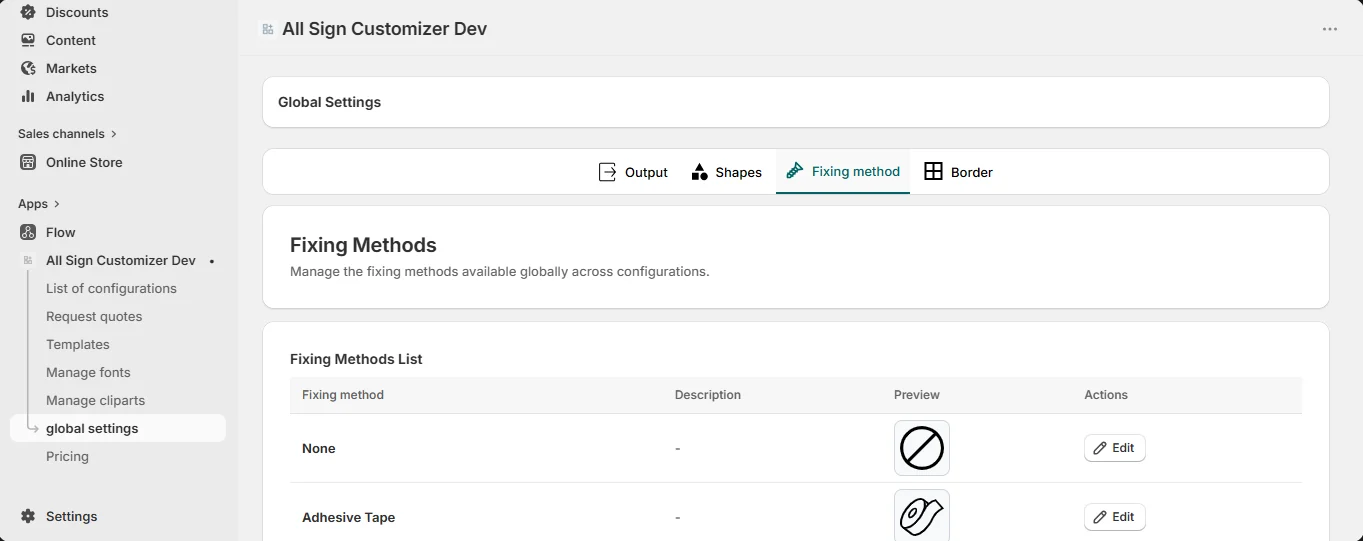The height and width of the screenshot is (541, 1363).
Task: Click the Preview column header
Action: tap(917, 395)
